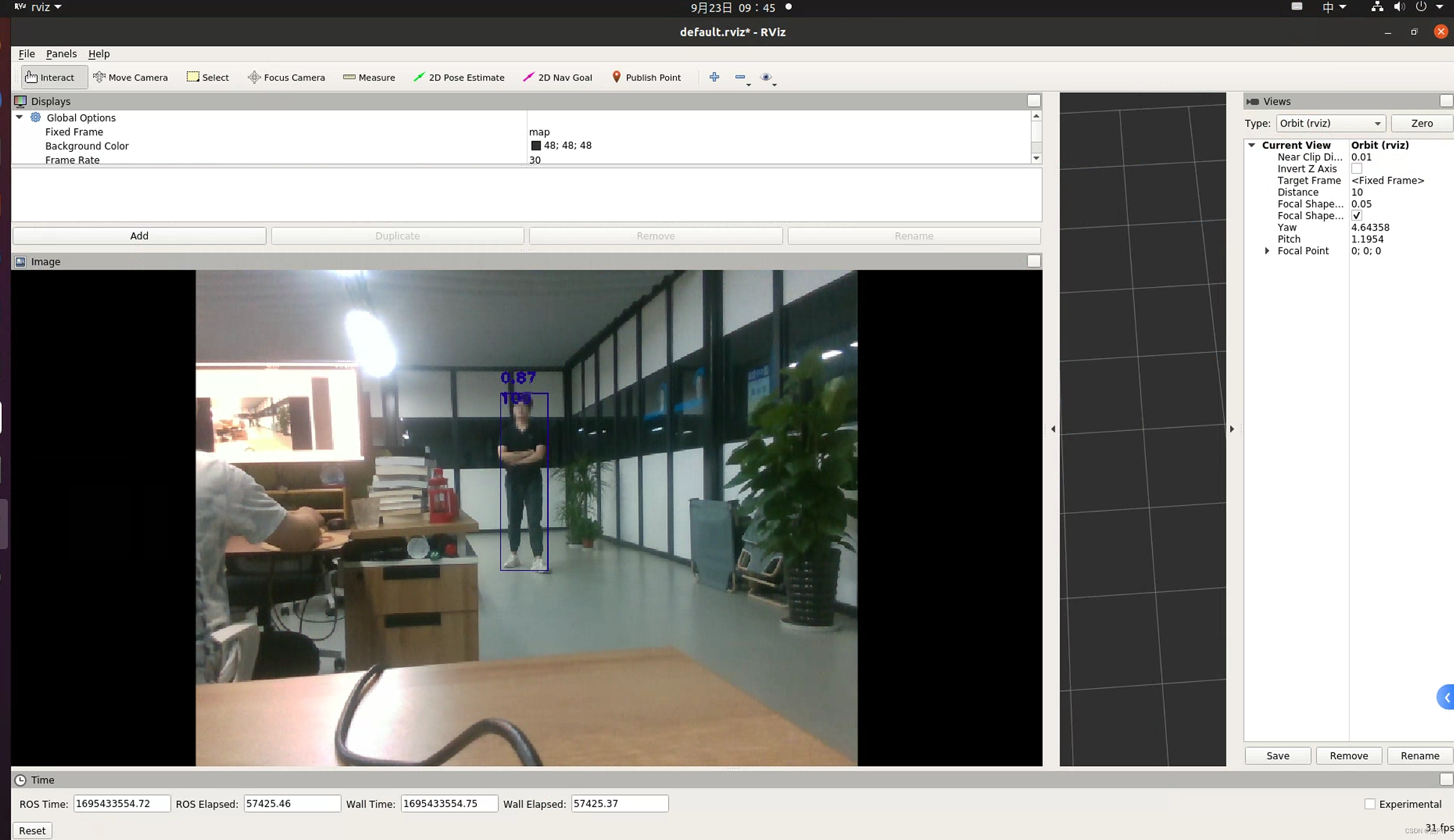The width and height of the screenshot is (1454, 840).
Task: Click the 2D Nav Goal tool
Action: 558,77
